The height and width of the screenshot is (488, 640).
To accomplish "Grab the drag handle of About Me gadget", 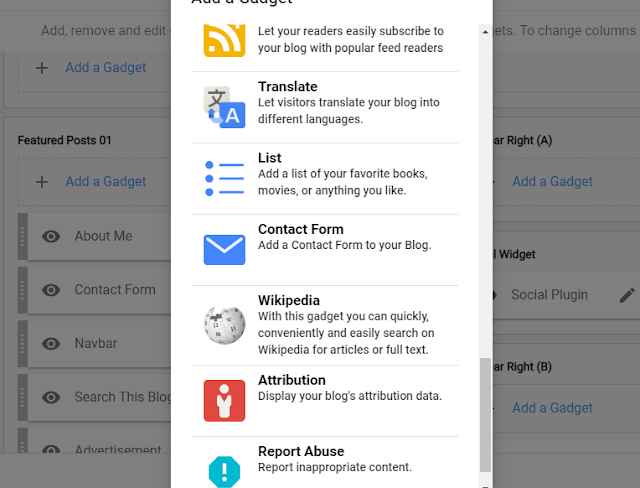I will 22,236.
